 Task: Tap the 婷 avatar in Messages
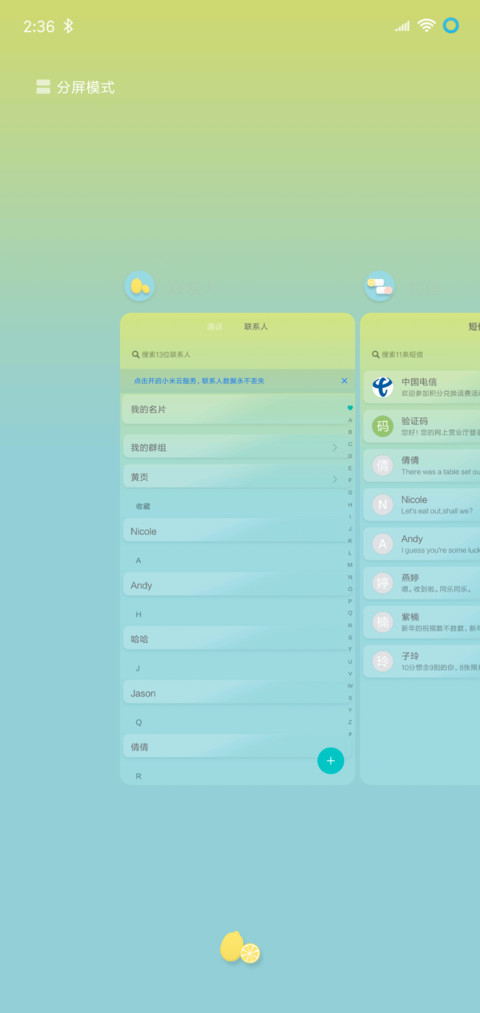pyautogui.click(x=382, y=583)
